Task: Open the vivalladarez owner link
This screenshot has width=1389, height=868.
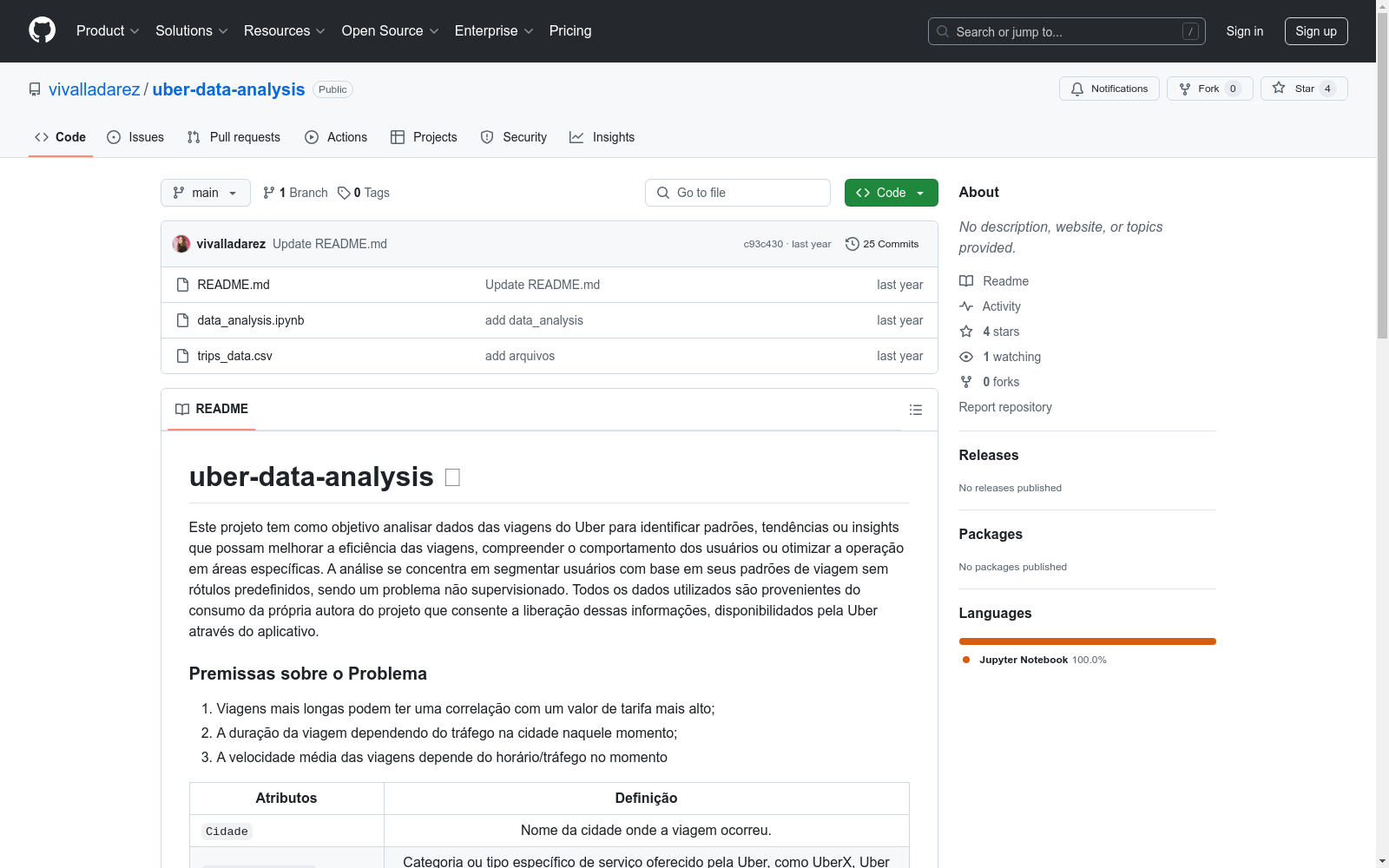Action: 95,89
